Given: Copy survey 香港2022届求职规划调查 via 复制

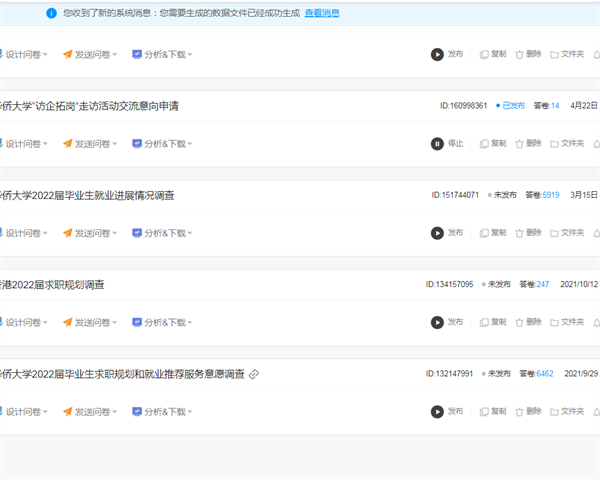Looking at the screenshot, I should 493,322.
